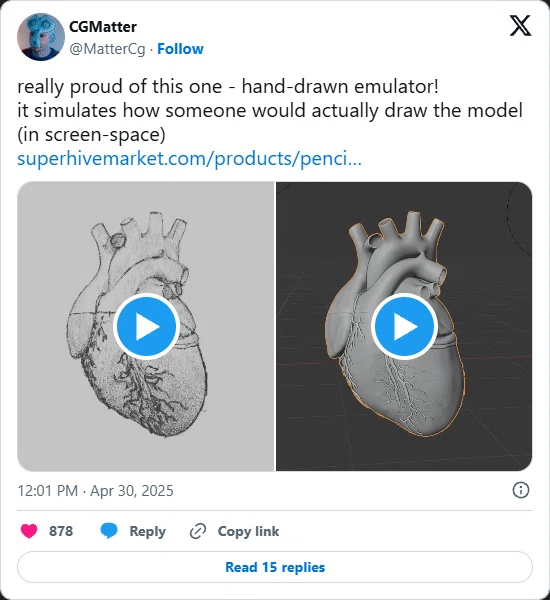
Task: Click the 878 likes count
Action: pyautogui.click(x=61, y=531)
